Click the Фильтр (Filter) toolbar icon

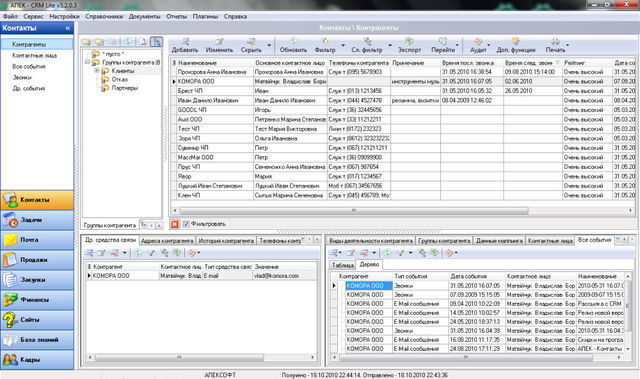click(x=325, y=42)
